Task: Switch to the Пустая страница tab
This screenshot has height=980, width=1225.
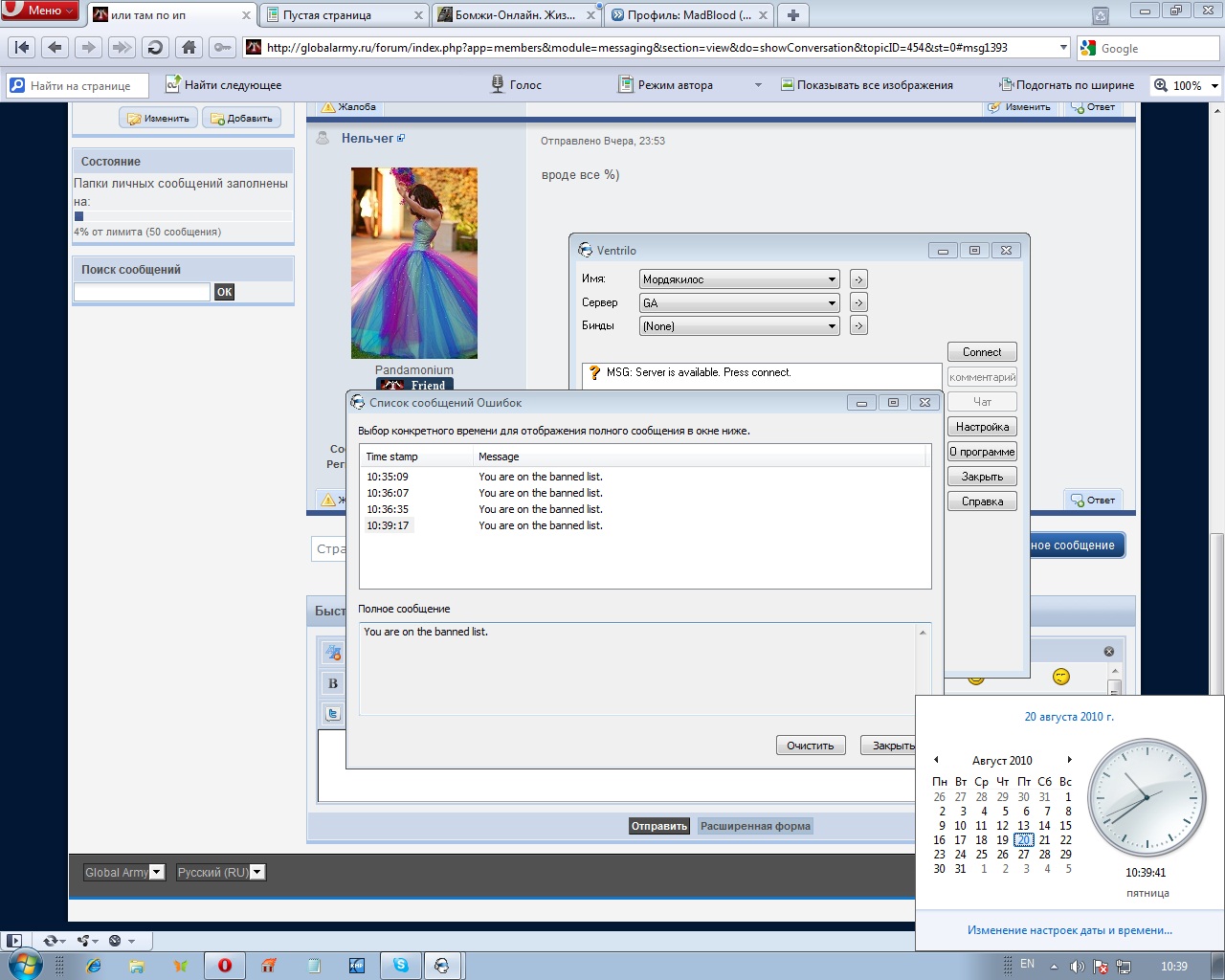Action: click(345, 15)
